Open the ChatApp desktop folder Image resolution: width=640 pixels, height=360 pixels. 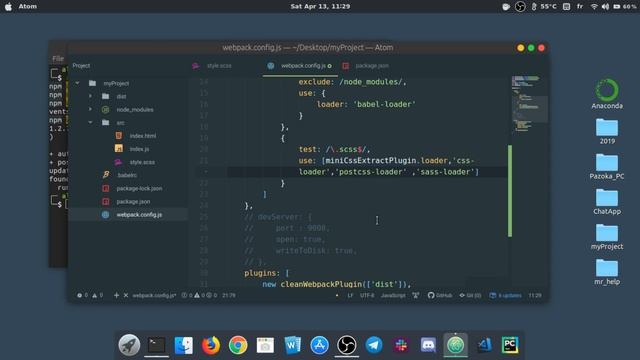tap(607, 201)
